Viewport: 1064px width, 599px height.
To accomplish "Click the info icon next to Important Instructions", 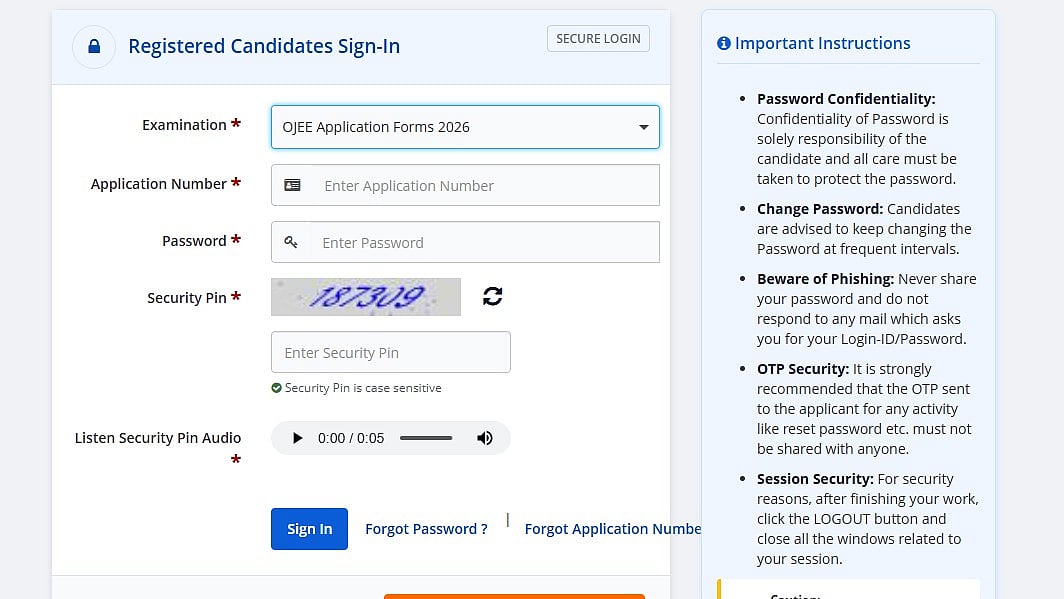I will pyautogui.click(x=724, y=44).
